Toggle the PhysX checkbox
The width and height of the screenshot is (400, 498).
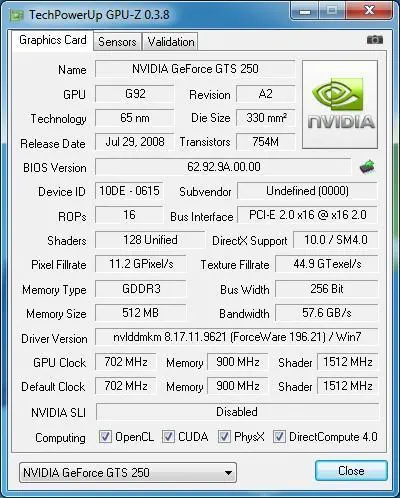[224, 437]
